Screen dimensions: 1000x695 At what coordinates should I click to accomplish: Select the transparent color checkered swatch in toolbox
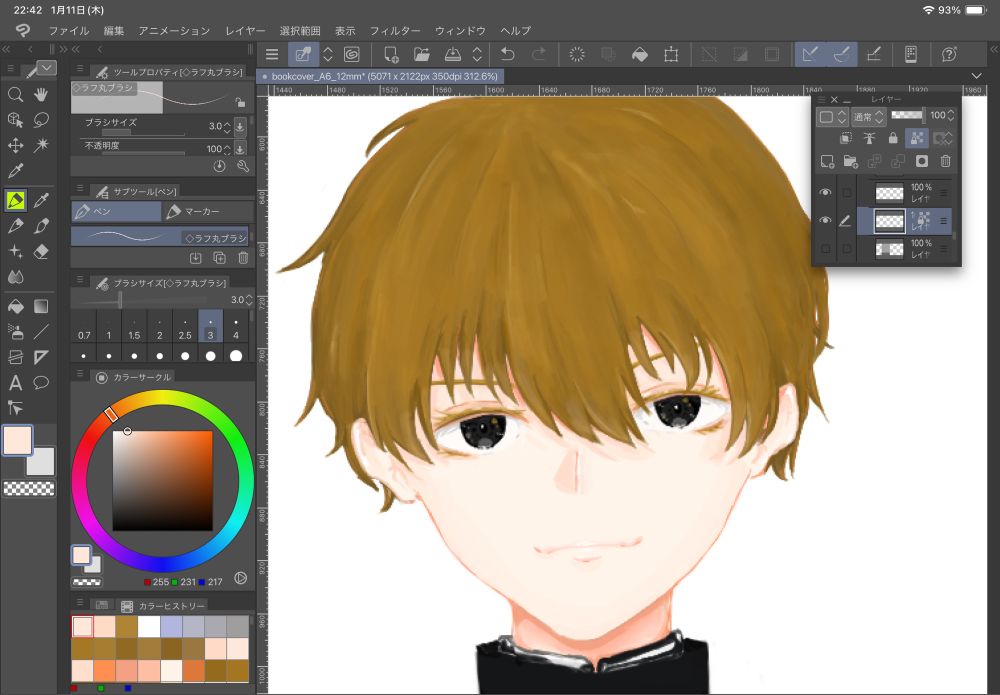tap(29, 488)
